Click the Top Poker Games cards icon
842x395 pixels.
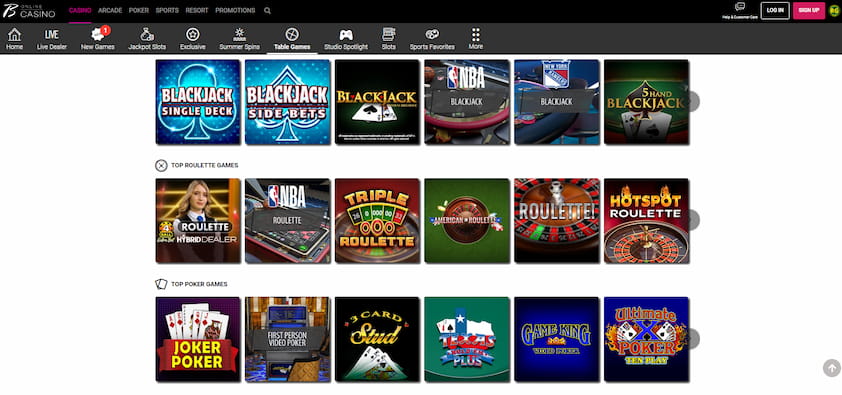(x=161, y=284)
